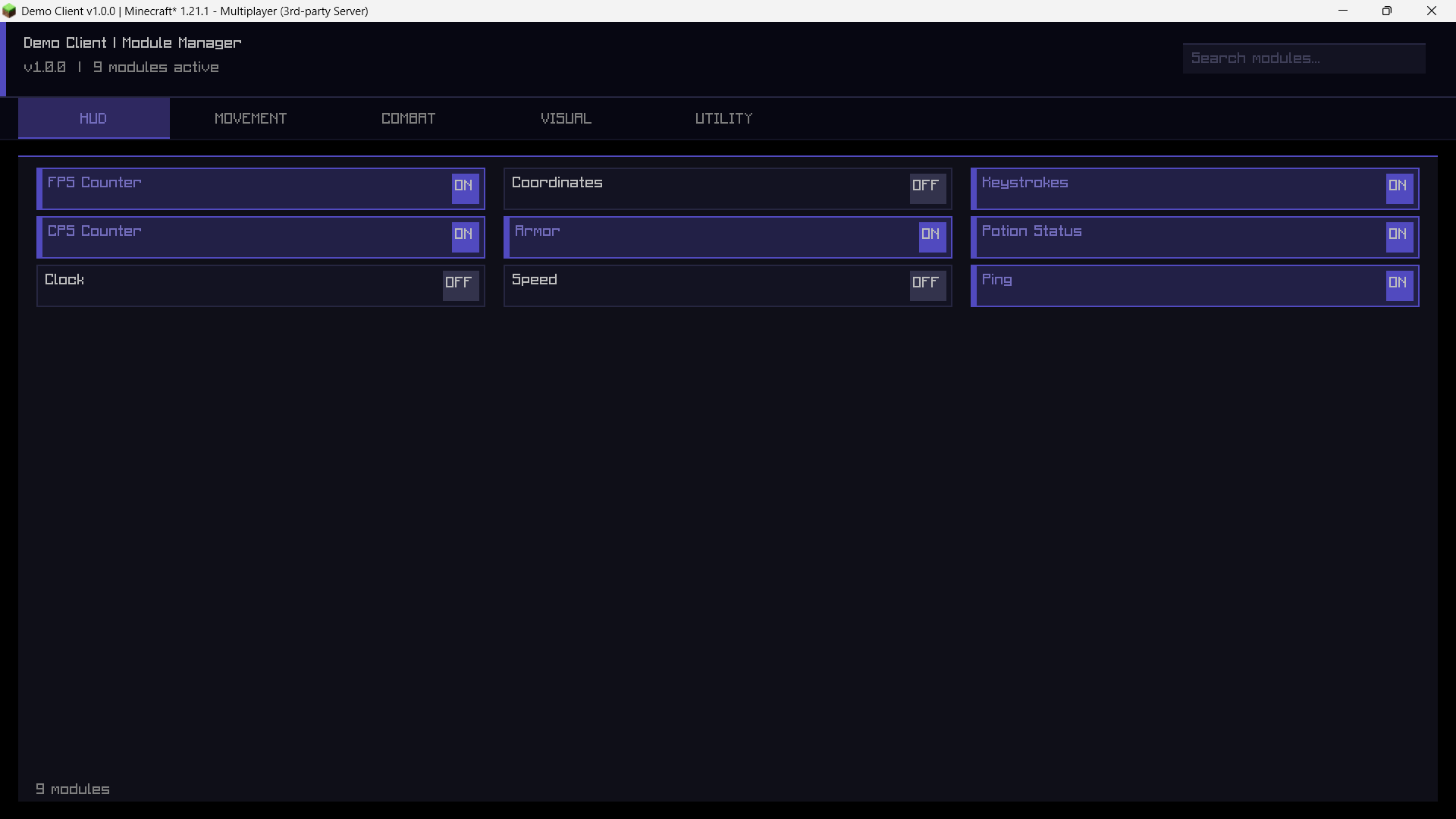The height and width of the screenshot is (819, 1456).
Task: Select the Coordinates module name
Action: click(x=557, y=183)
